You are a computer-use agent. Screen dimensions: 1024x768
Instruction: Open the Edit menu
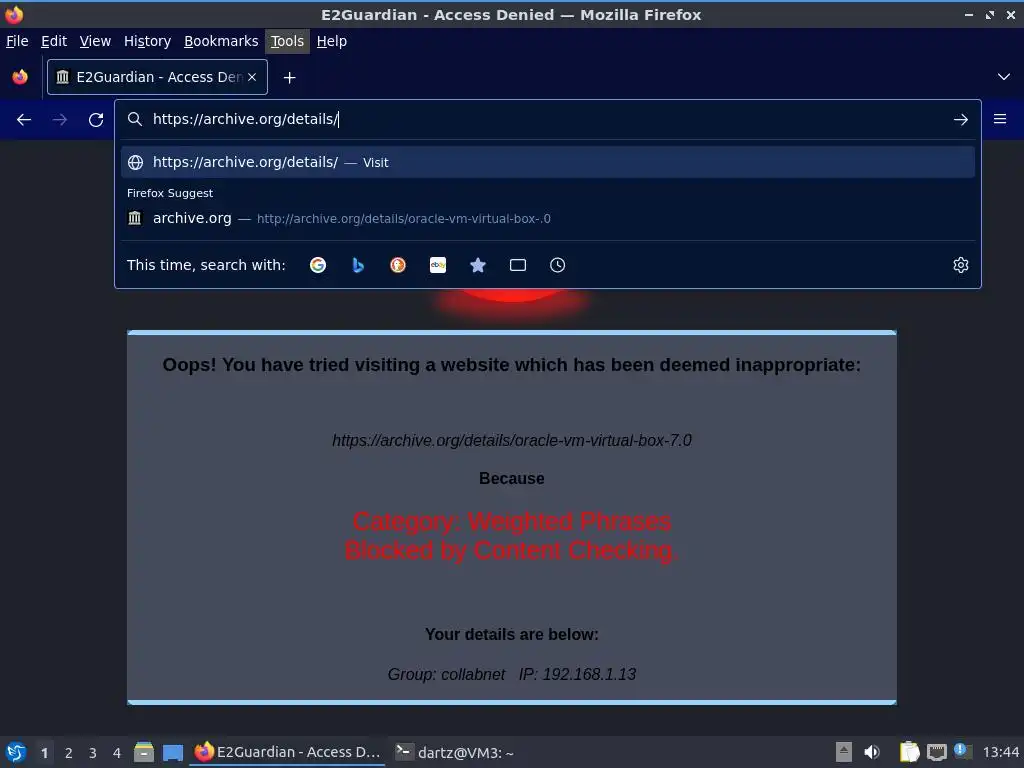tap(54, 41)
